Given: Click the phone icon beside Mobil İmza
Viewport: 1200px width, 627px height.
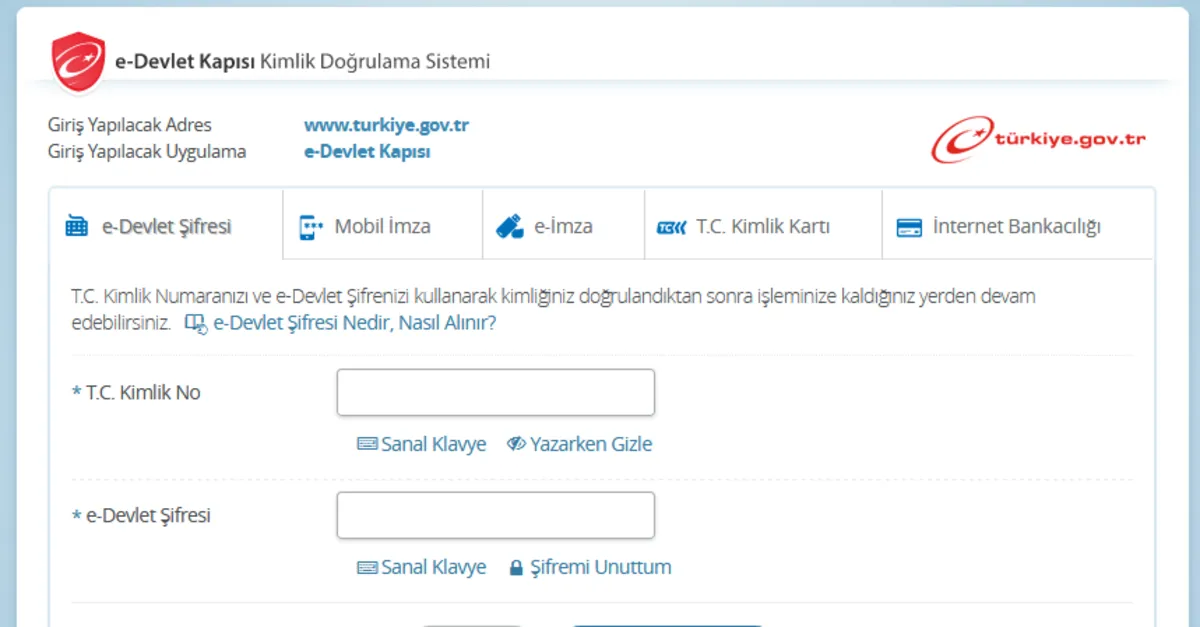Looking at the screenshot, I should click(311, 227).
